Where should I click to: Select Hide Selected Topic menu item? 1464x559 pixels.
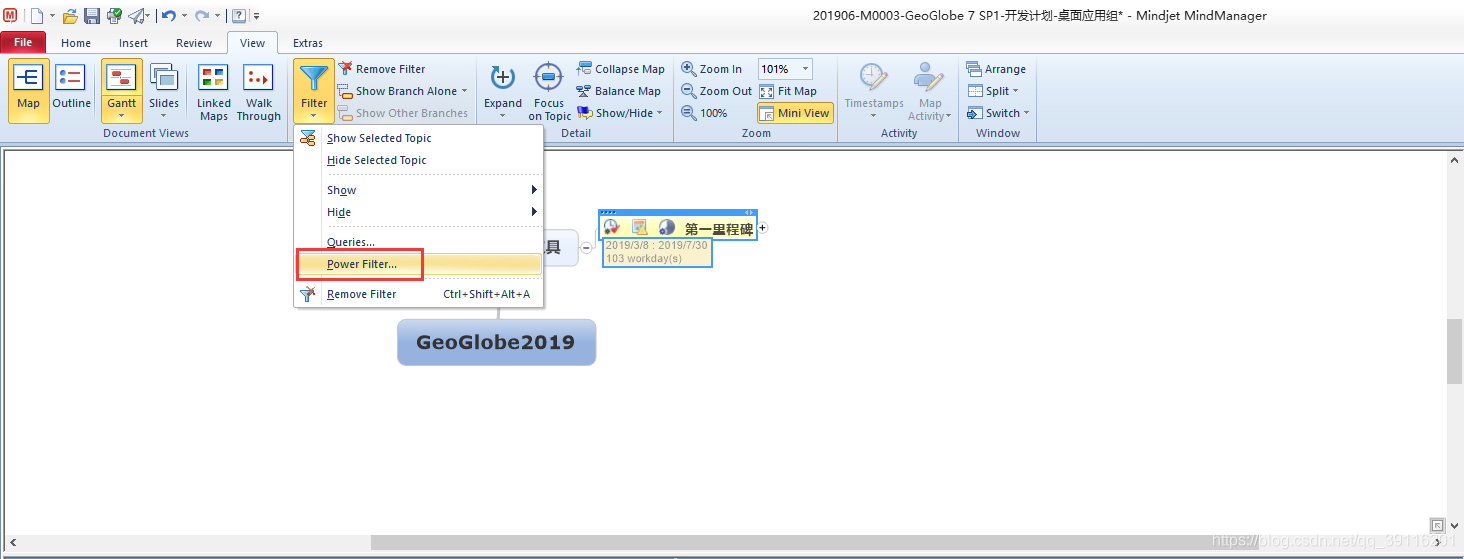click(x=418, y=160)
